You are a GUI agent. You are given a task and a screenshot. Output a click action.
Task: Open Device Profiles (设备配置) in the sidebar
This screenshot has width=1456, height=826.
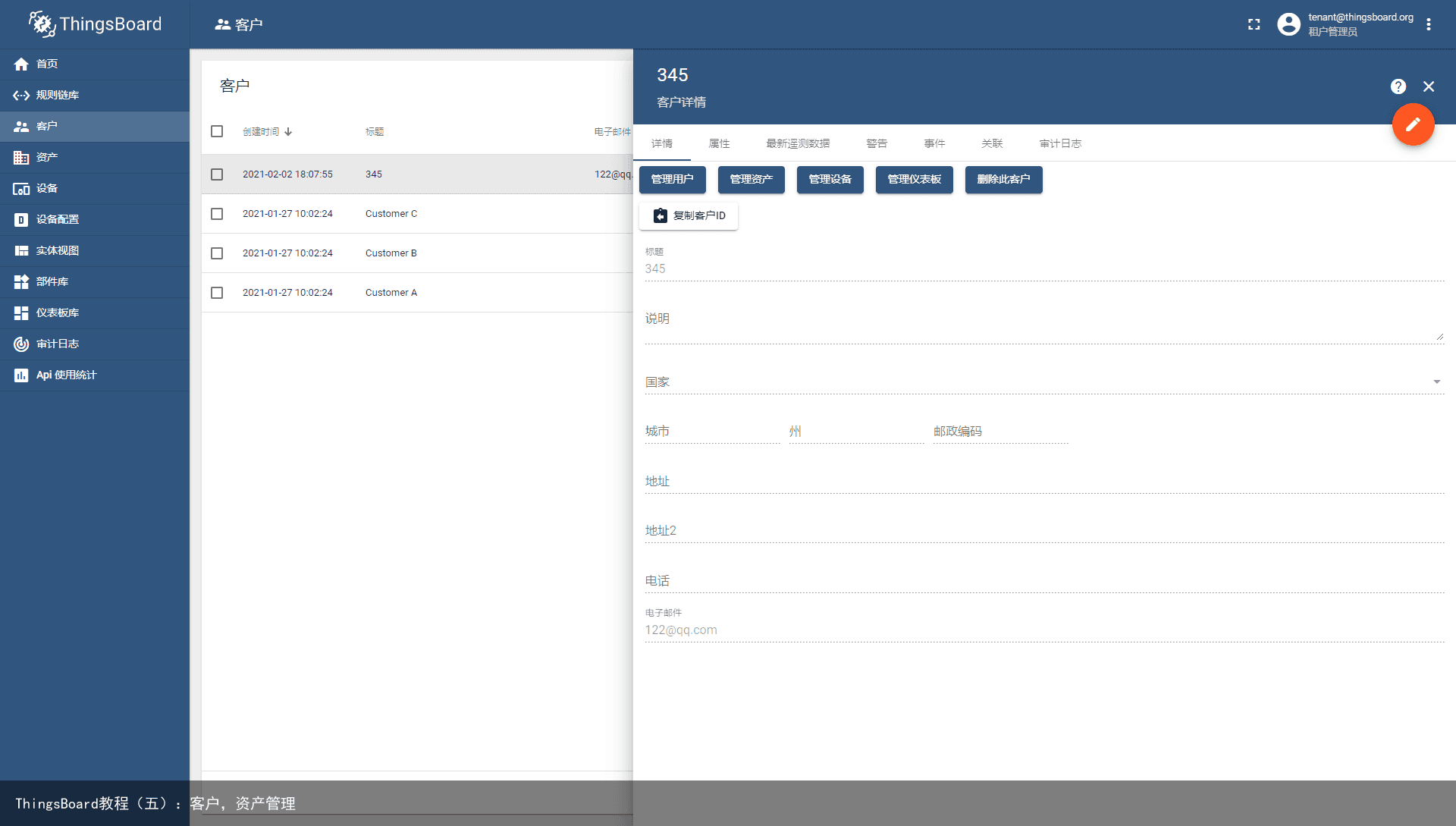[94, 220]
